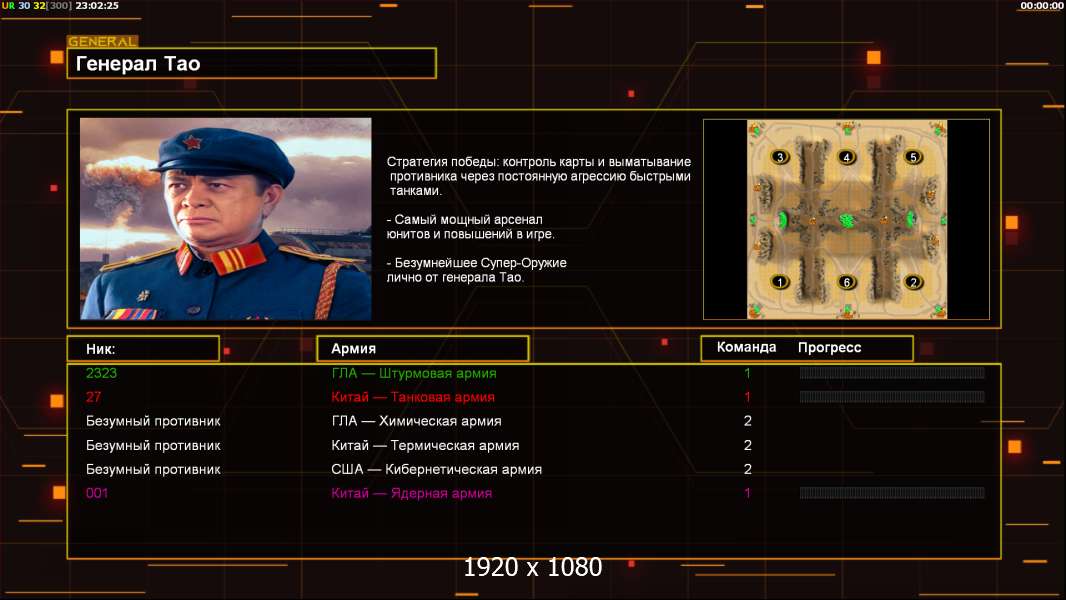Click progress bar of player 2323
The width and height of the screenshot is (1066, 600).
[892, 372]
